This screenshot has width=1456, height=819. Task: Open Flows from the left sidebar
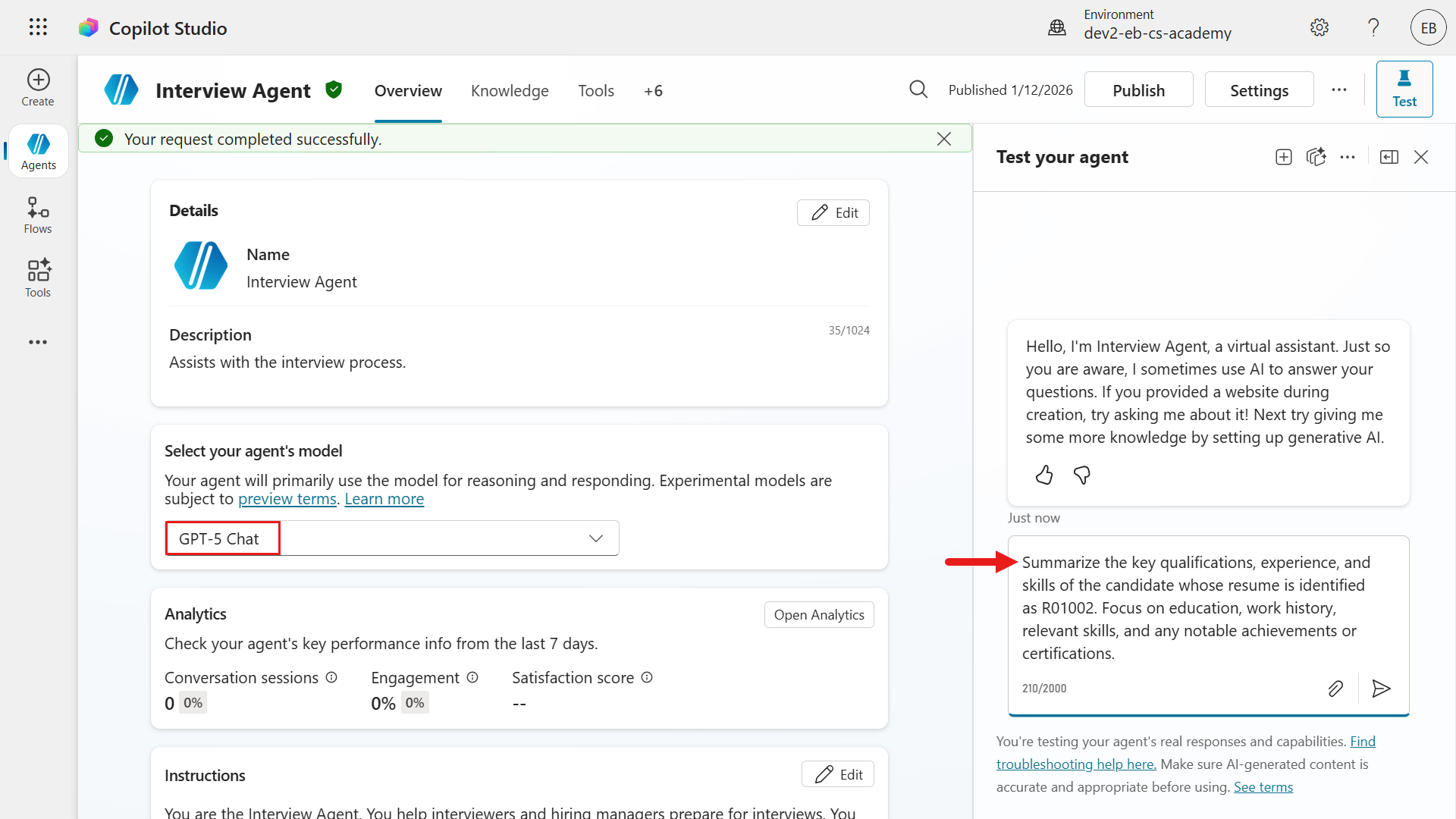click(38, 215)
